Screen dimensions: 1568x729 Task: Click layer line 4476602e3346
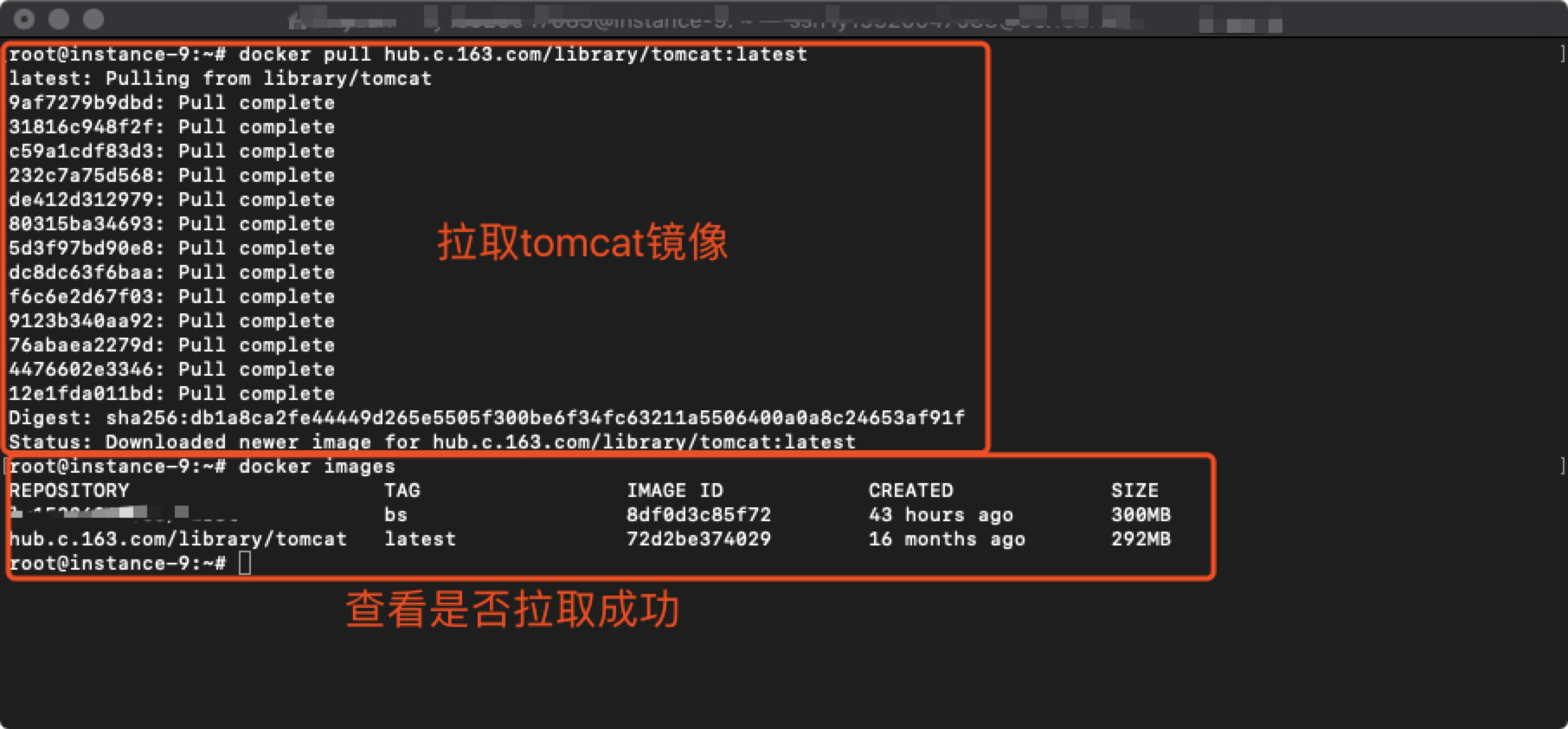tap(171, 370)
